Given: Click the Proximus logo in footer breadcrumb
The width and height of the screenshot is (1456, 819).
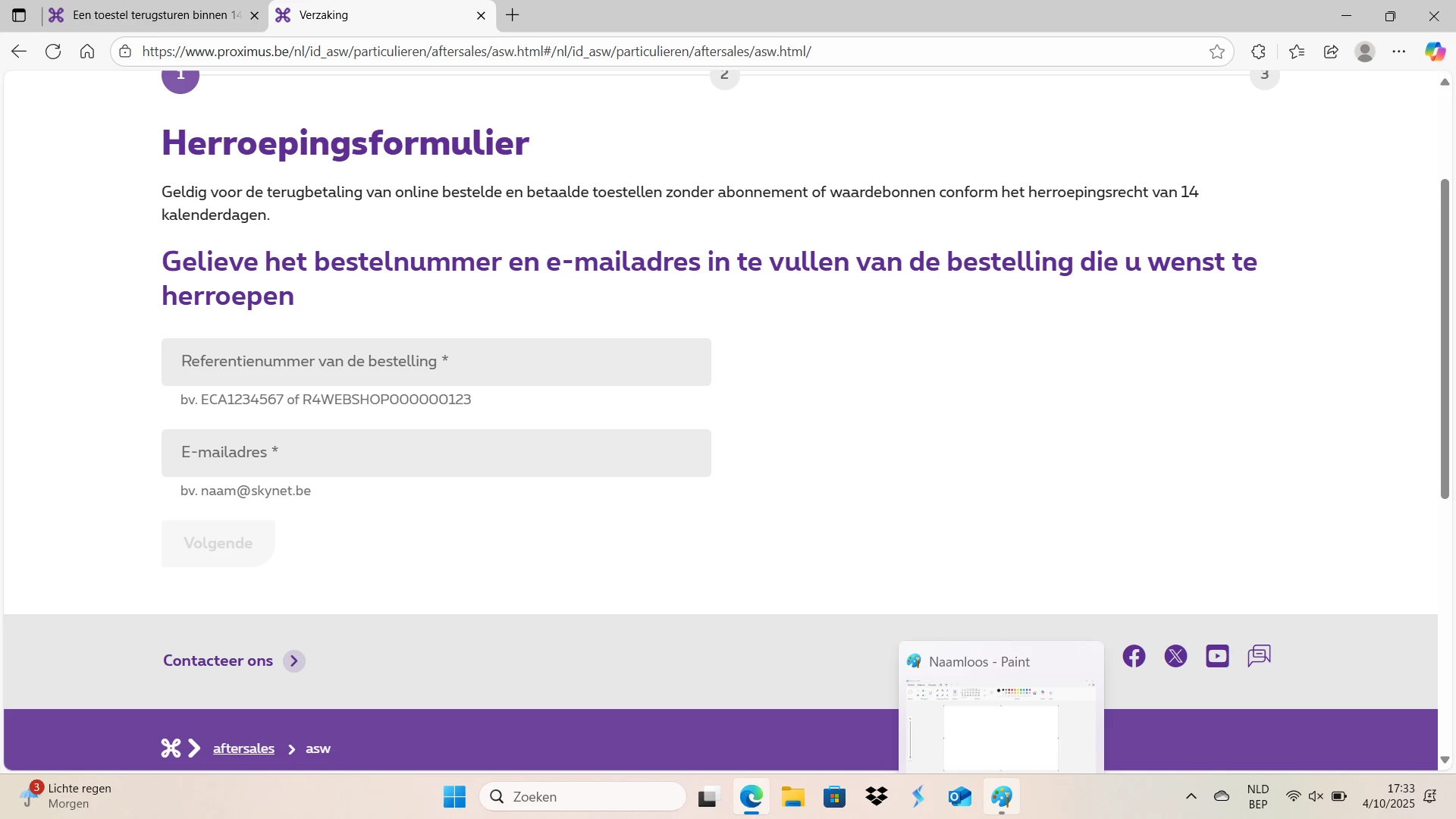Looking at the screenshot, I should (171, 748).
